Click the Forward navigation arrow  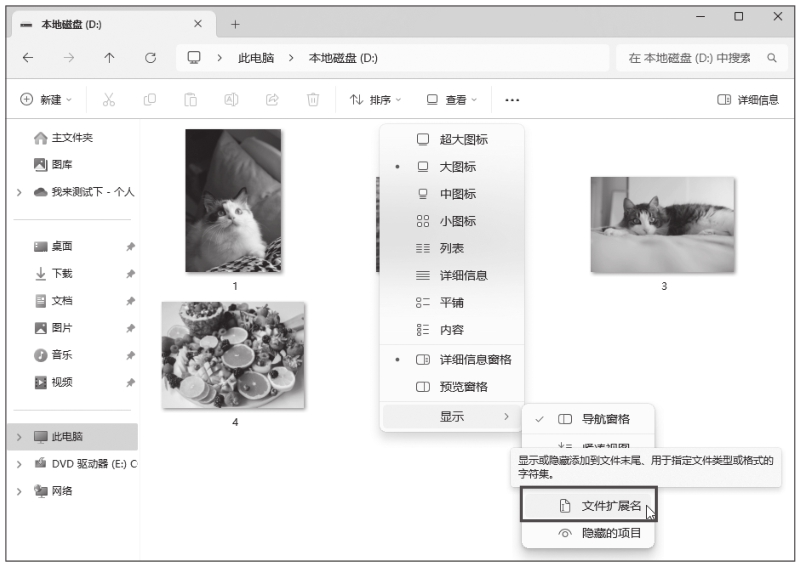(68, 58)
